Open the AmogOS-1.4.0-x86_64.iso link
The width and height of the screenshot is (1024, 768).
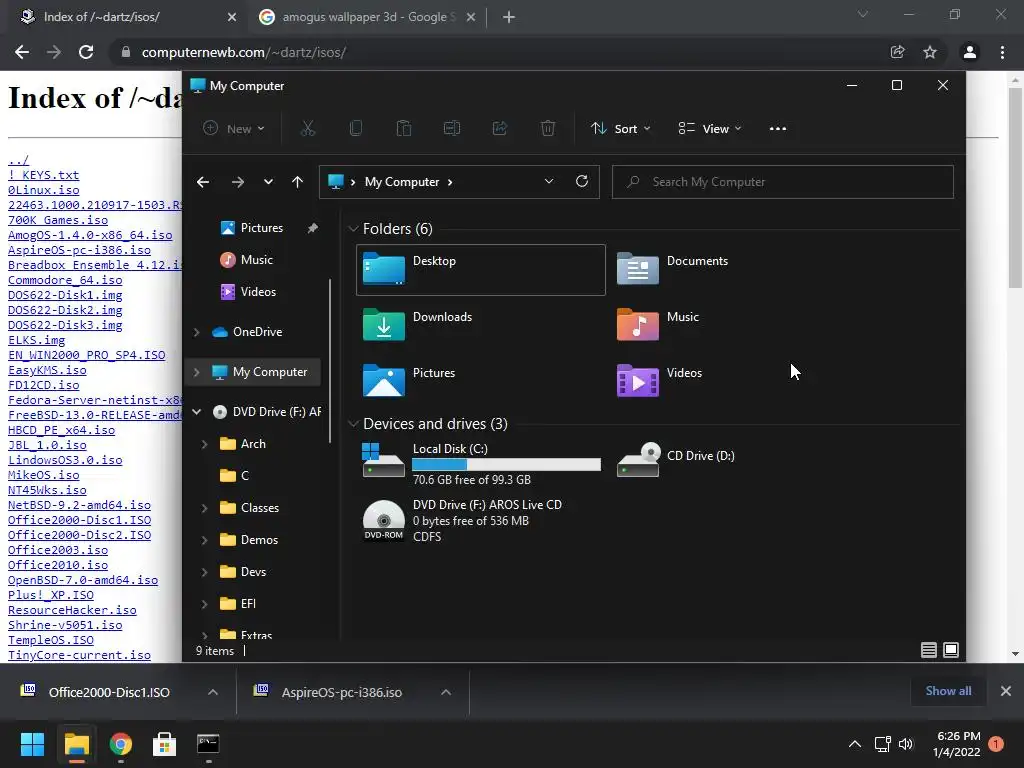pyautogui.click(x=90, y=235)
